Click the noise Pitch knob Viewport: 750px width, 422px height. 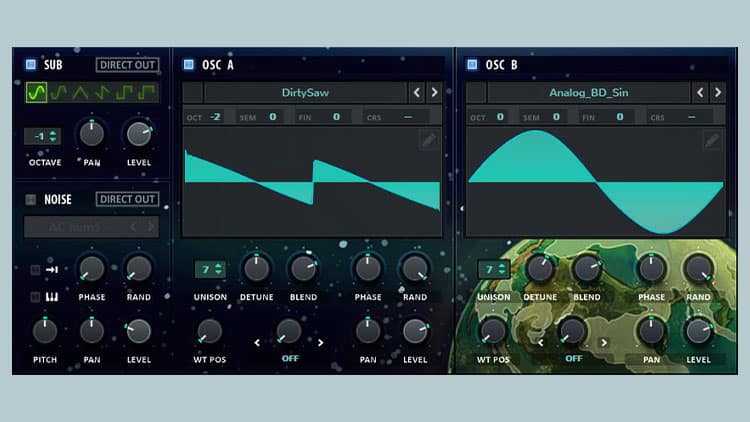click(45, 331)
